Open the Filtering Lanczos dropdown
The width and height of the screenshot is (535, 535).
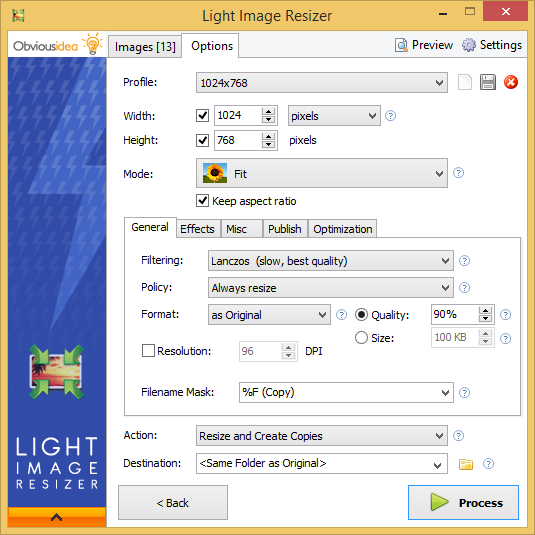(331, 261)
